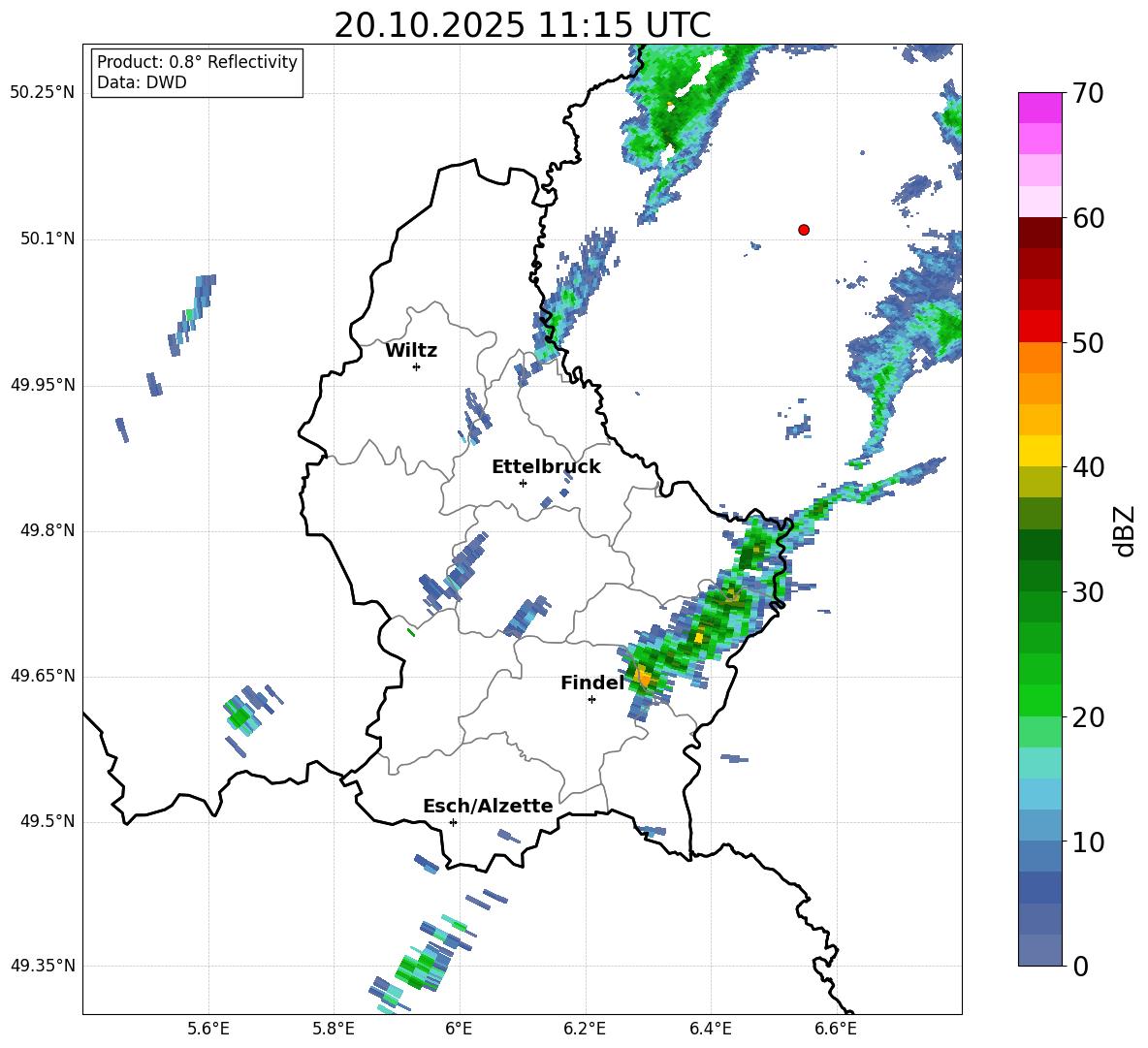
Task: Click the Esch/Alzette station cross marker
Action: [453, 822]
